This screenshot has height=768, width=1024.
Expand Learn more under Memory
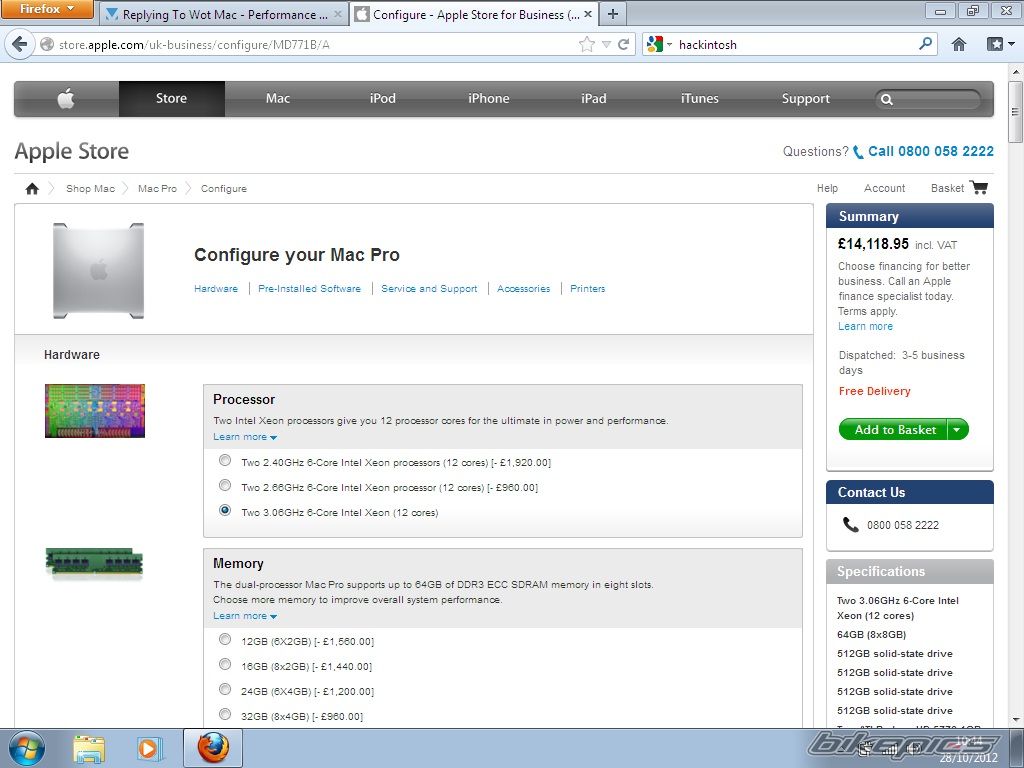[x=245, y=616]
